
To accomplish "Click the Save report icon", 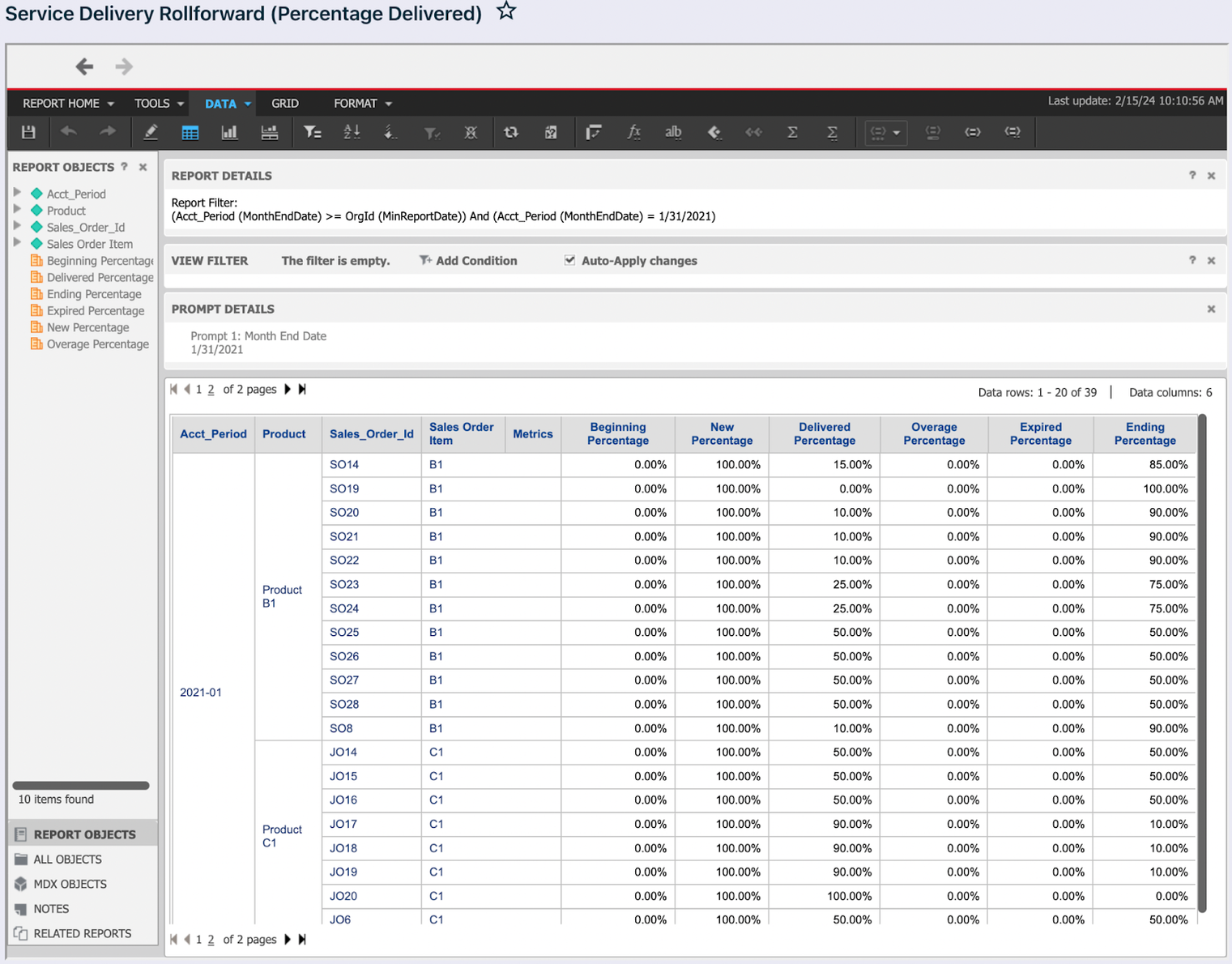I will point(28,132).
